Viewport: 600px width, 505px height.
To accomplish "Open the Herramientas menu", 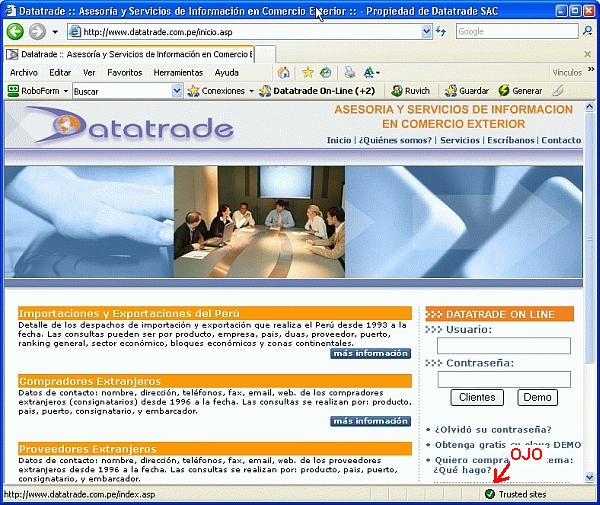I will (x=178, y=72).
